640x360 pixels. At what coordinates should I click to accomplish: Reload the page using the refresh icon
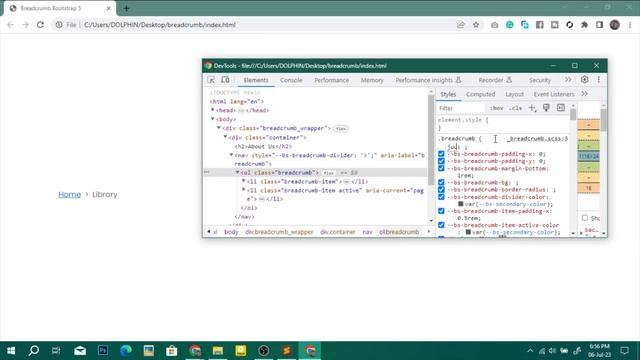[x=40, y=25]
